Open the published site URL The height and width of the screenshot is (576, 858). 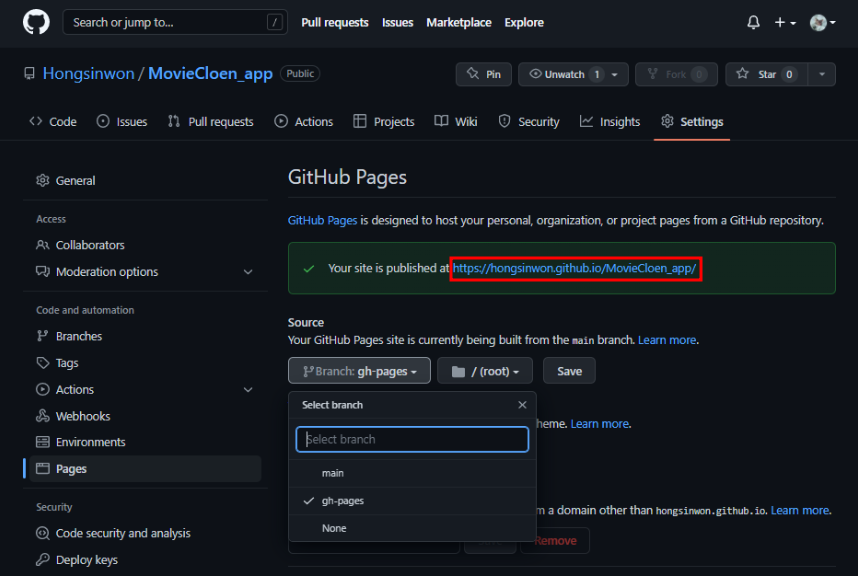(575, 268)
